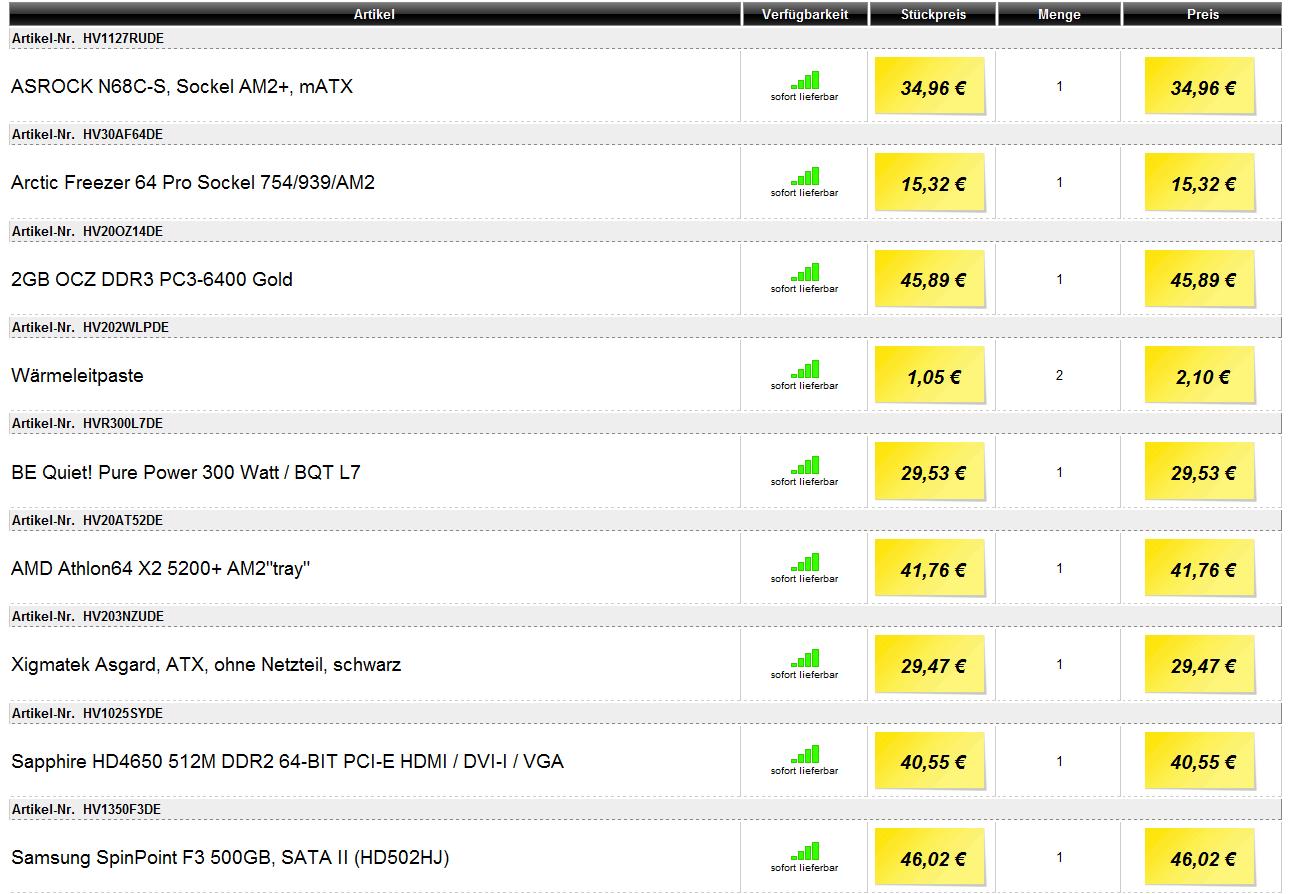Click 34,96 € in the rightmost Preis column
The height and width of the screenshot is (894, 1289).
click(x=1203, y=88)
